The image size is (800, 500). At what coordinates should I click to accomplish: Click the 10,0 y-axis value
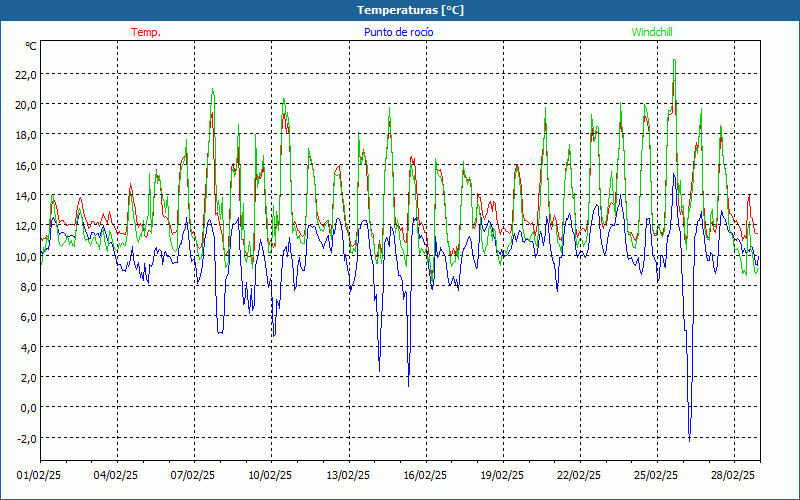pos(26,256)
